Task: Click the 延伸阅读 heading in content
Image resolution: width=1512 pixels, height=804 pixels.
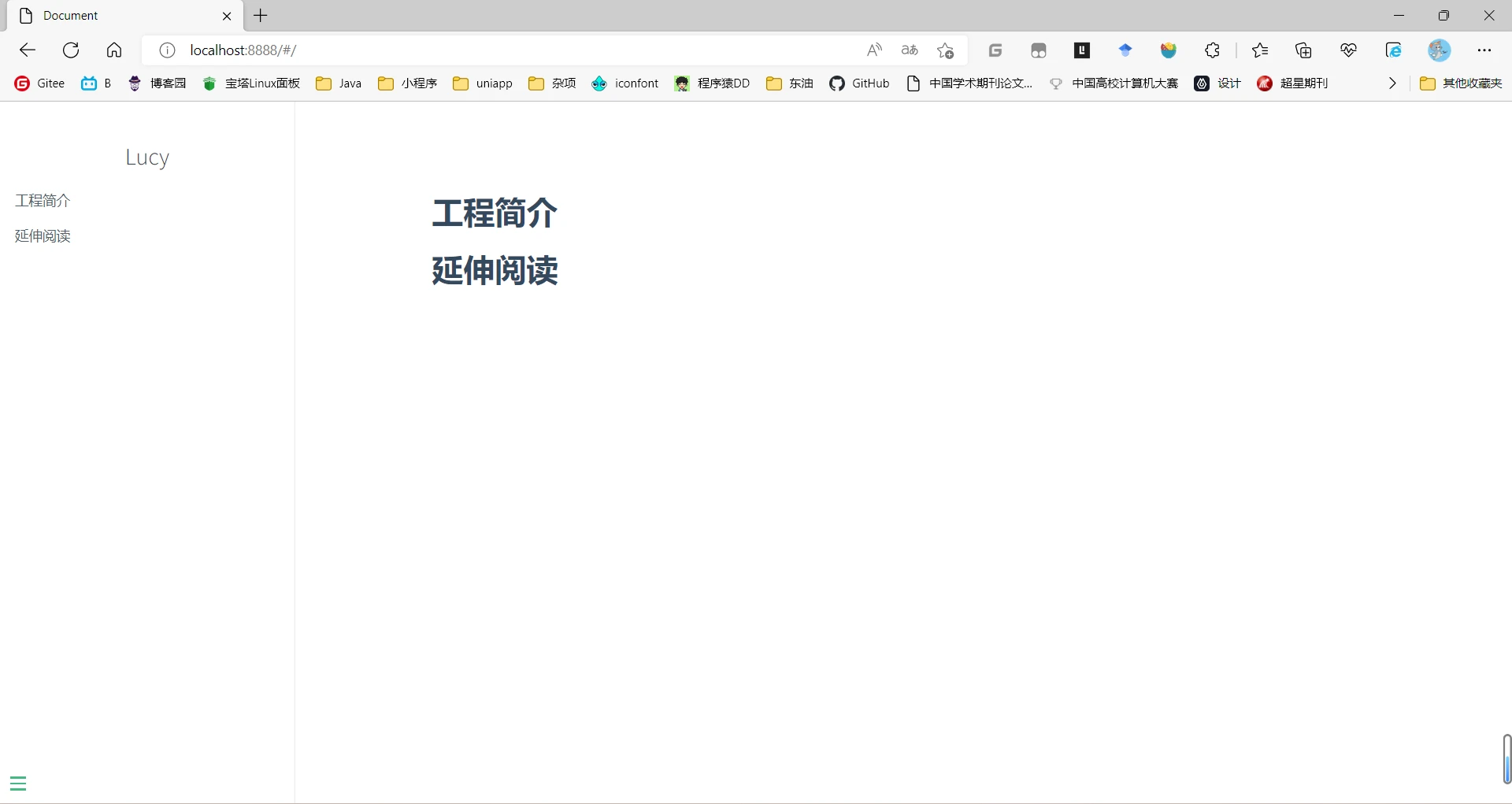Action: click(495, 270)
